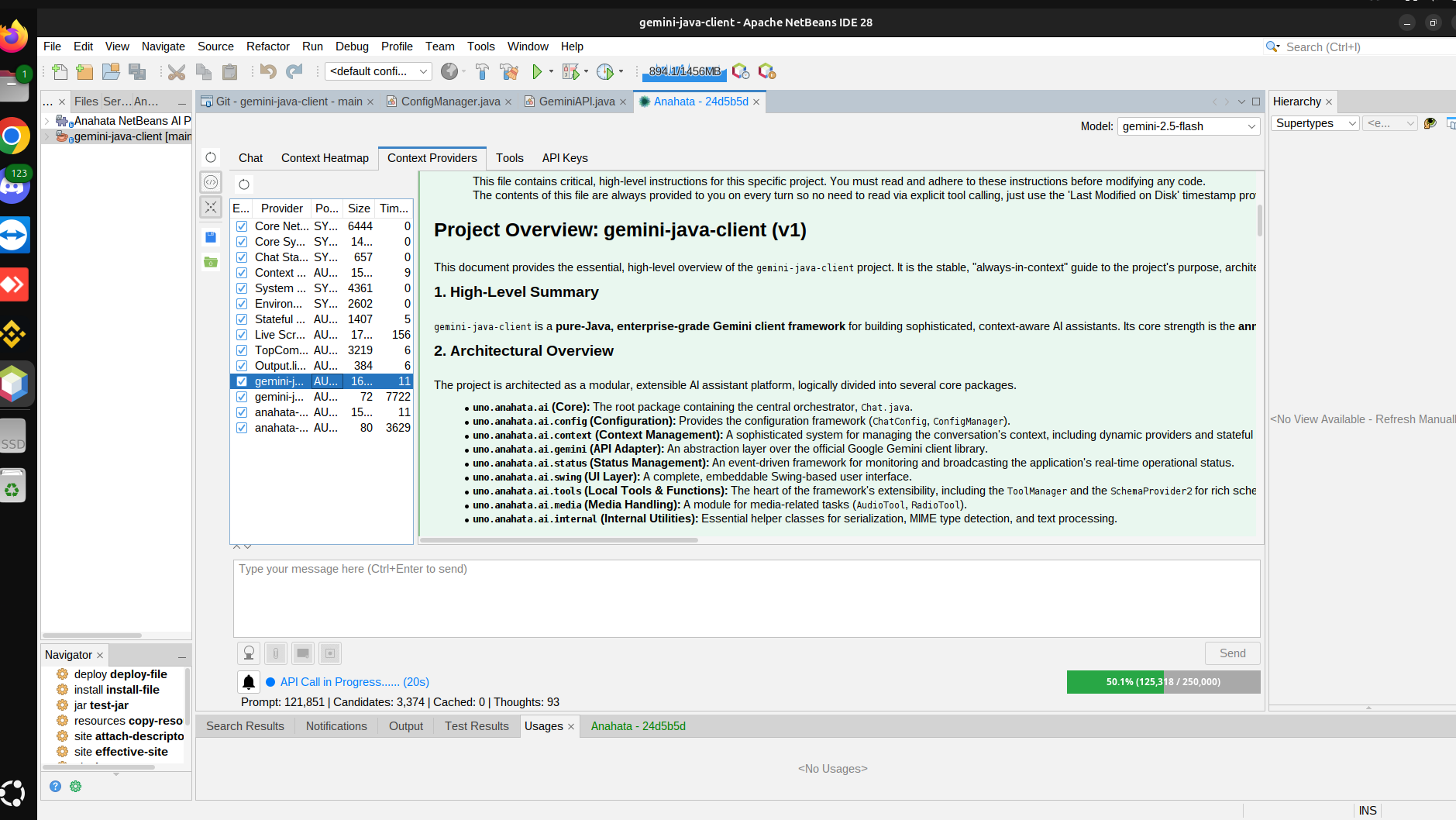Click the Build Project hammer icon
The width and height of the screenshot is (1456, 820).
pyautogui.click(x=482, y=72)
